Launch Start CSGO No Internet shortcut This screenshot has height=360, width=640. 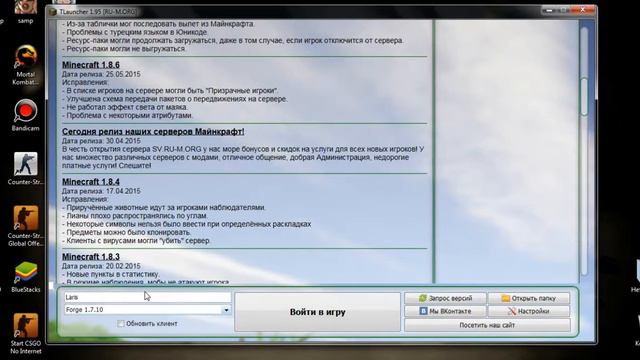pyautogui.click(x=25, y=333)
